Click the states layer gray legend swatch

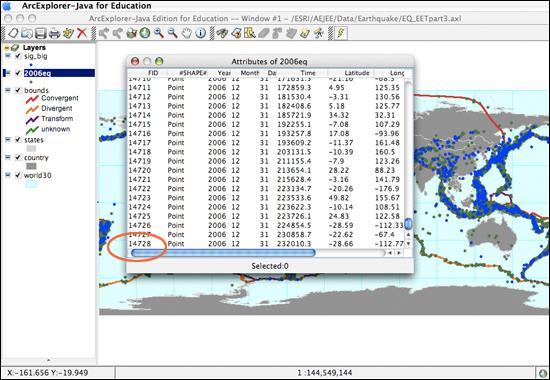(31, 149)
